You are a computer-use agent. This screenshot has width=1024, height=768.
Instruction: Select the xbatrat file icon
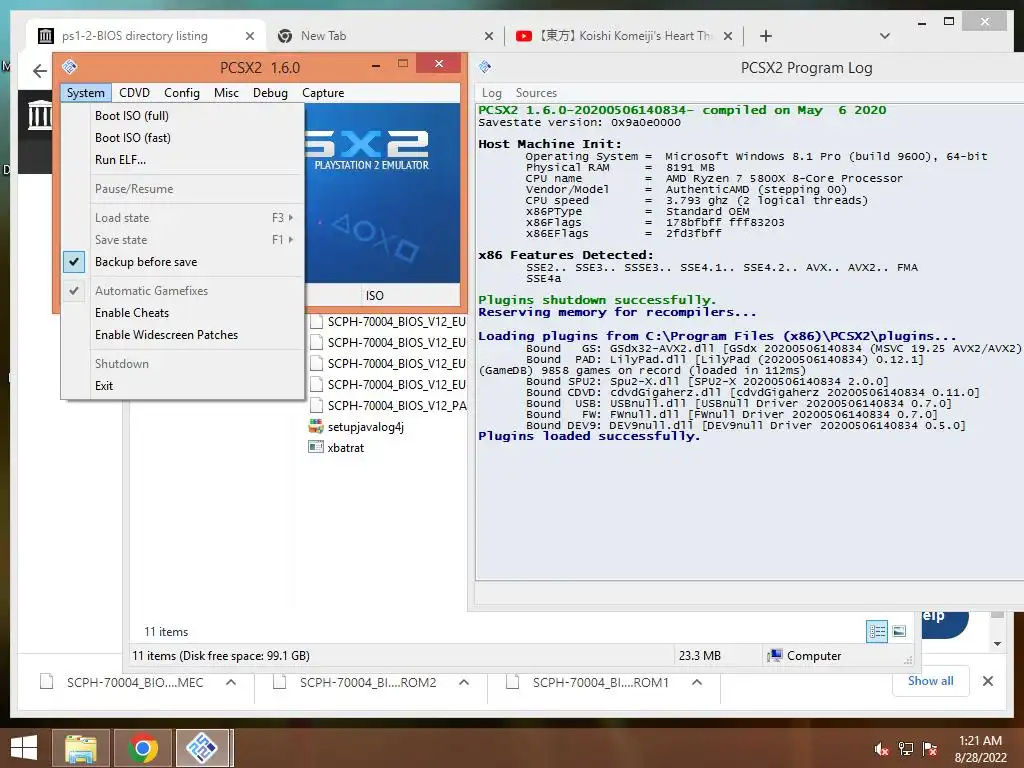pyautogui.click(x=316, y=447)
